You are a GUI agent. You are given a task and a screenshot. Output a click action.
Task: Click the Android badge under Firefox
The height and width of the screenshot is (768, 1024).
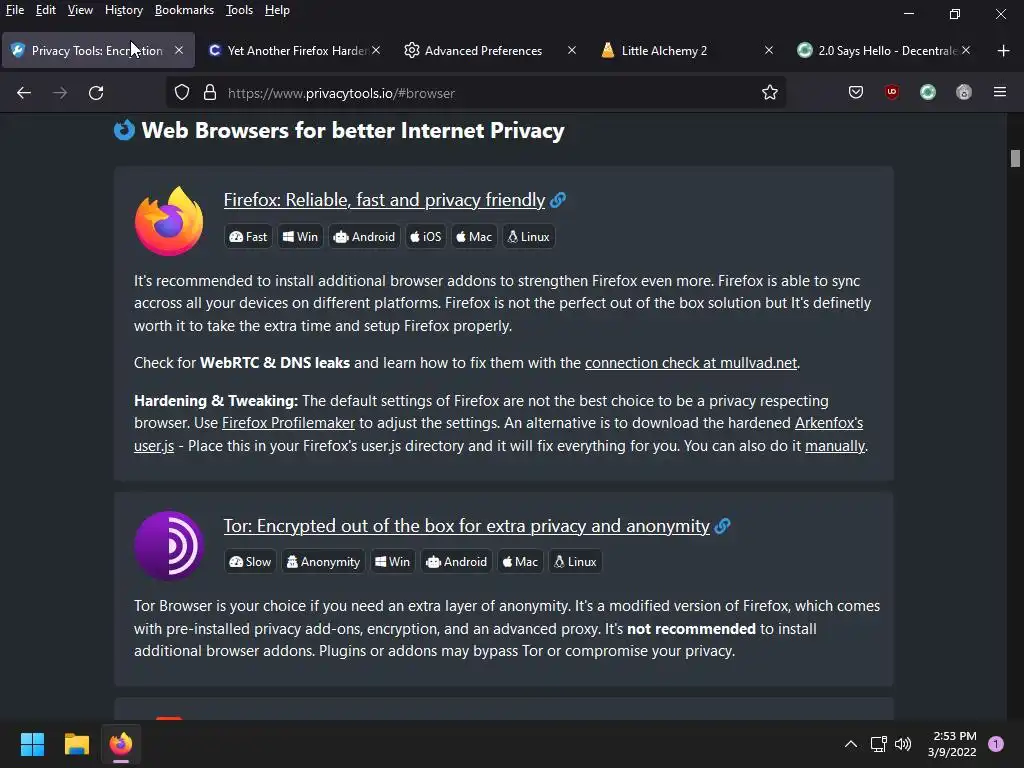(364, 236)
